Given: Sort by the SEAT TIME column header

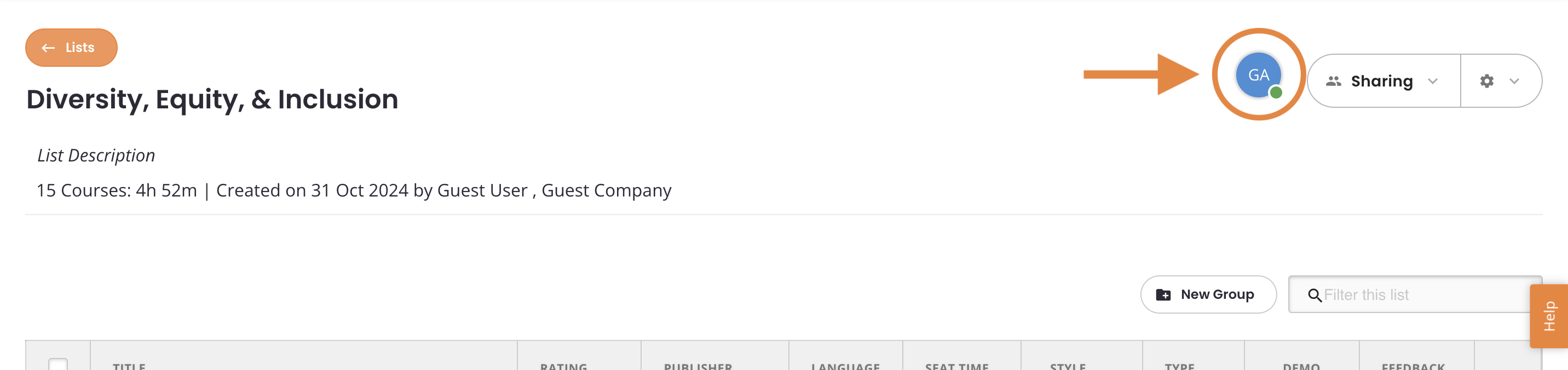Looking at the screenshot, I should tap(956, 366).
